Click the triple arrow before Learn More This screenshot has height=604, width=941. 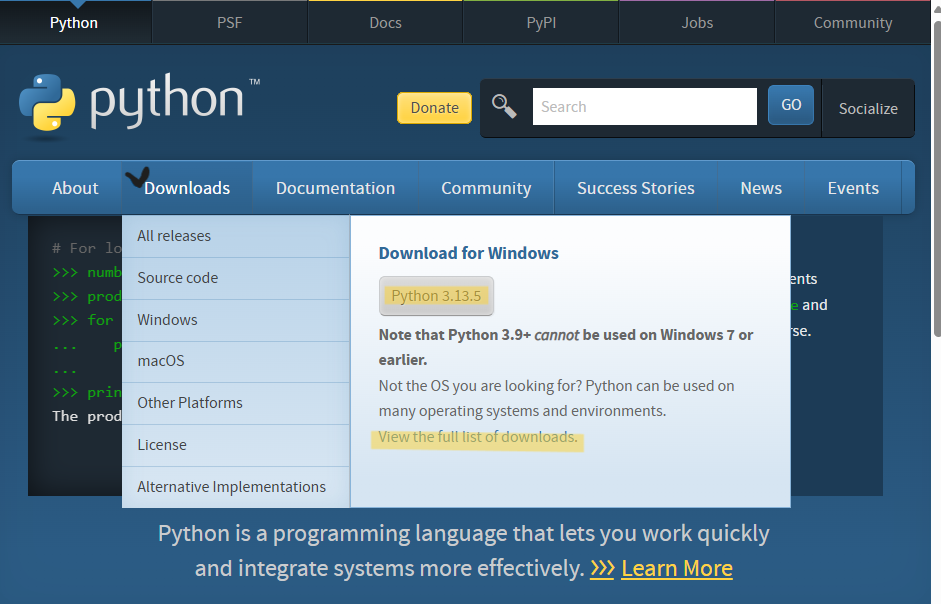602,568
